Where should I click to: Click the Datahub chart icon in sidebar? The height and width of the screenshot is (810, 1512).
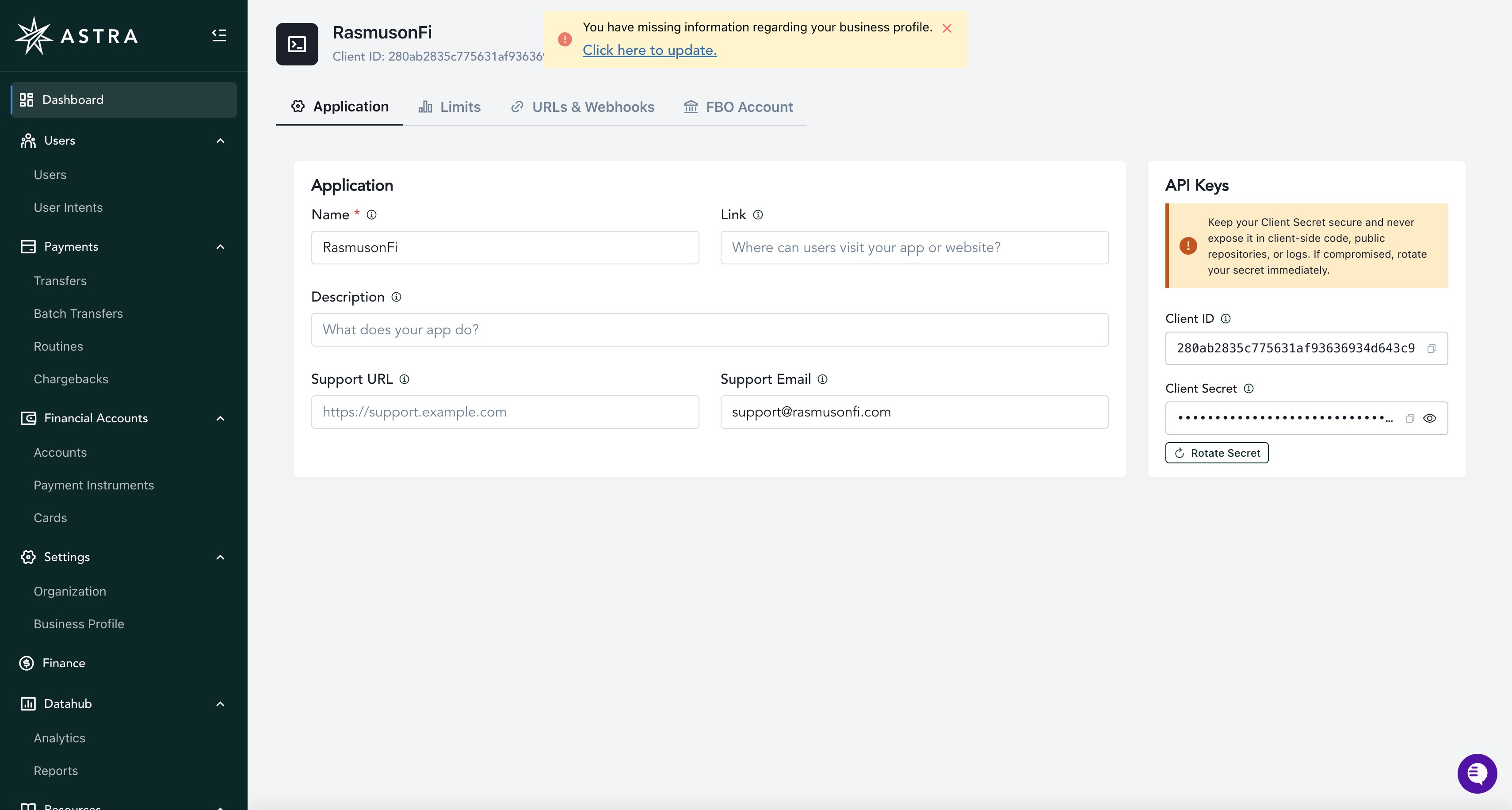(28, 704)
